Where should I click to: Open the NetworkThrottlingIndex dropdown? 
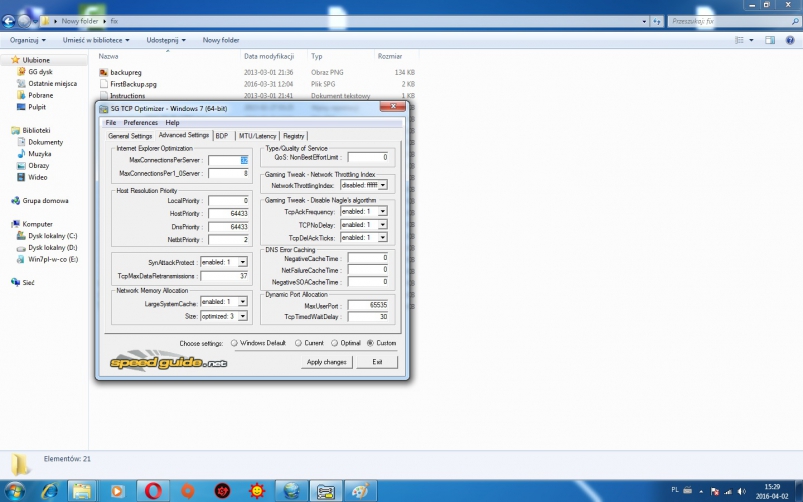pyautogui.click(x=362, y=186)
